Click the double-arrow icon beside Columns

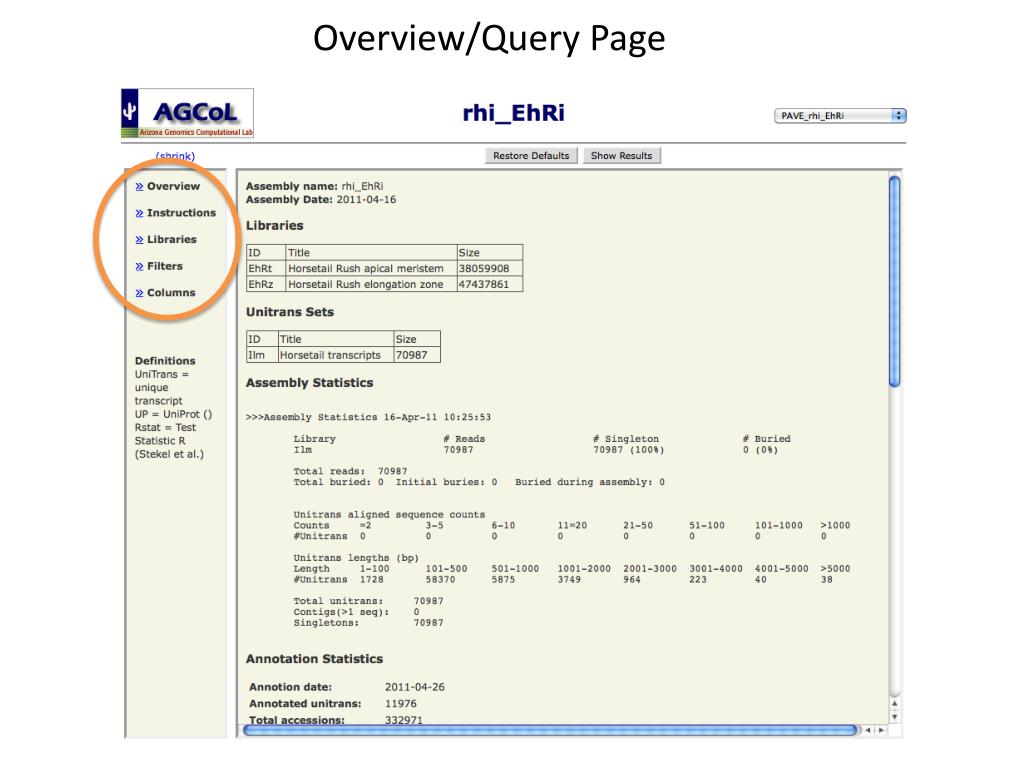coord(139,293)
